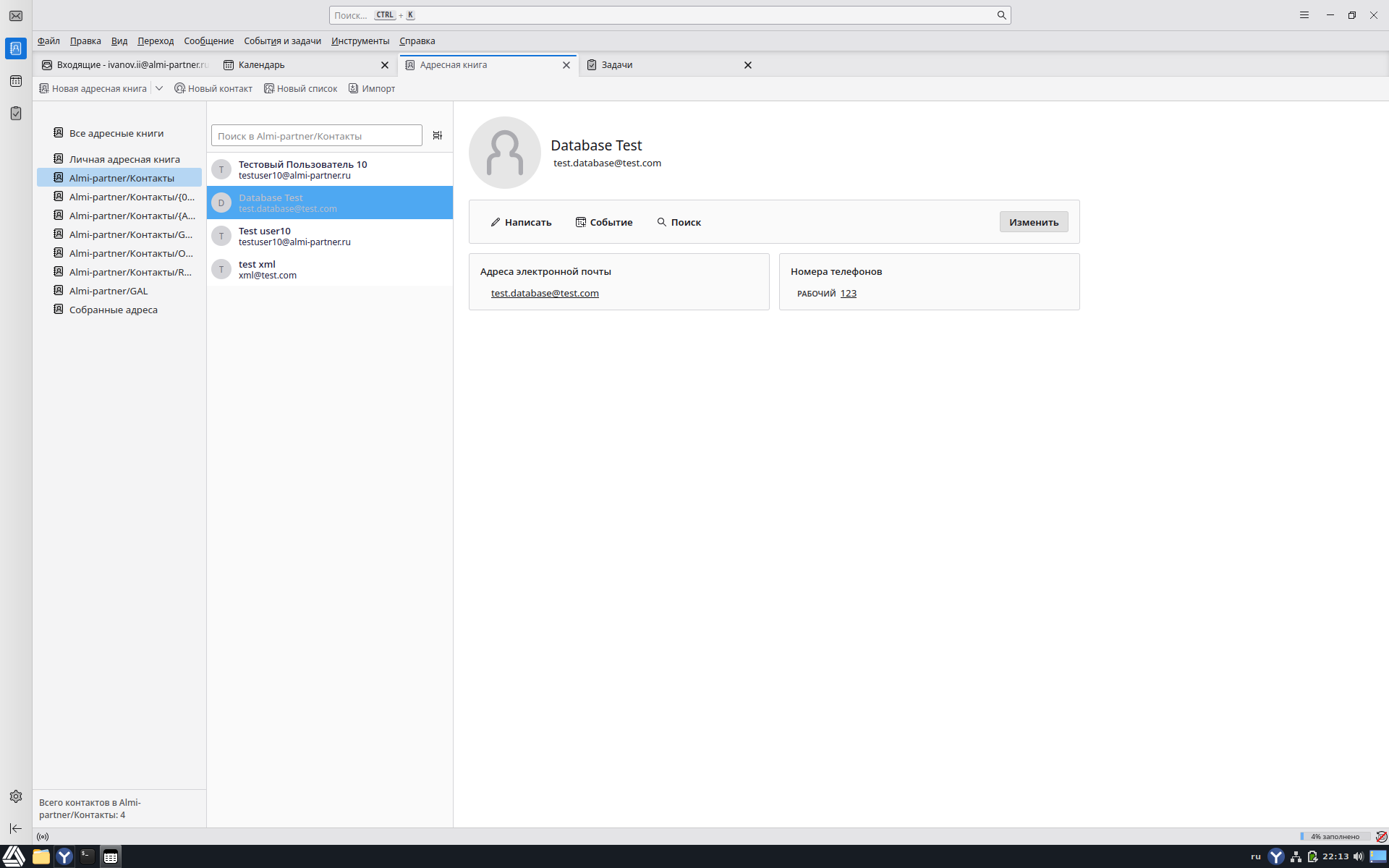Select Собранные адреса address book
1389x868 pixels.
pos(119,310)
